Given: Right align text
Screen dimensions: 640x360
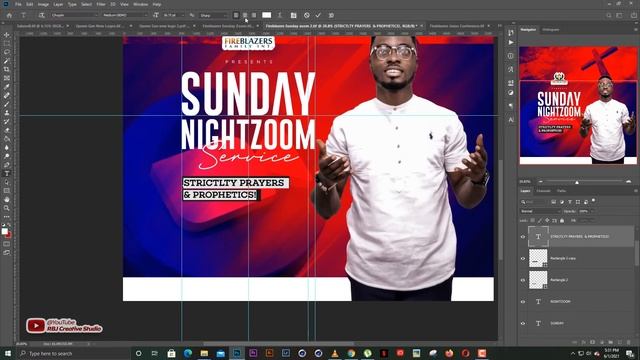Looking at the screenshot, I should [254, 15].
